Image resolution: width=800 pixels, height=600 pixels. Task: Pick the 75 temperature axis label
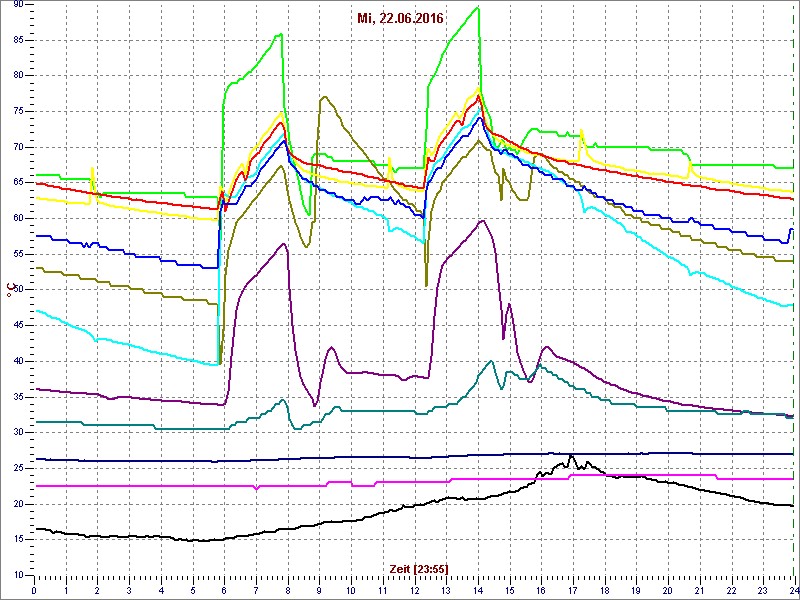coord(18,112)
